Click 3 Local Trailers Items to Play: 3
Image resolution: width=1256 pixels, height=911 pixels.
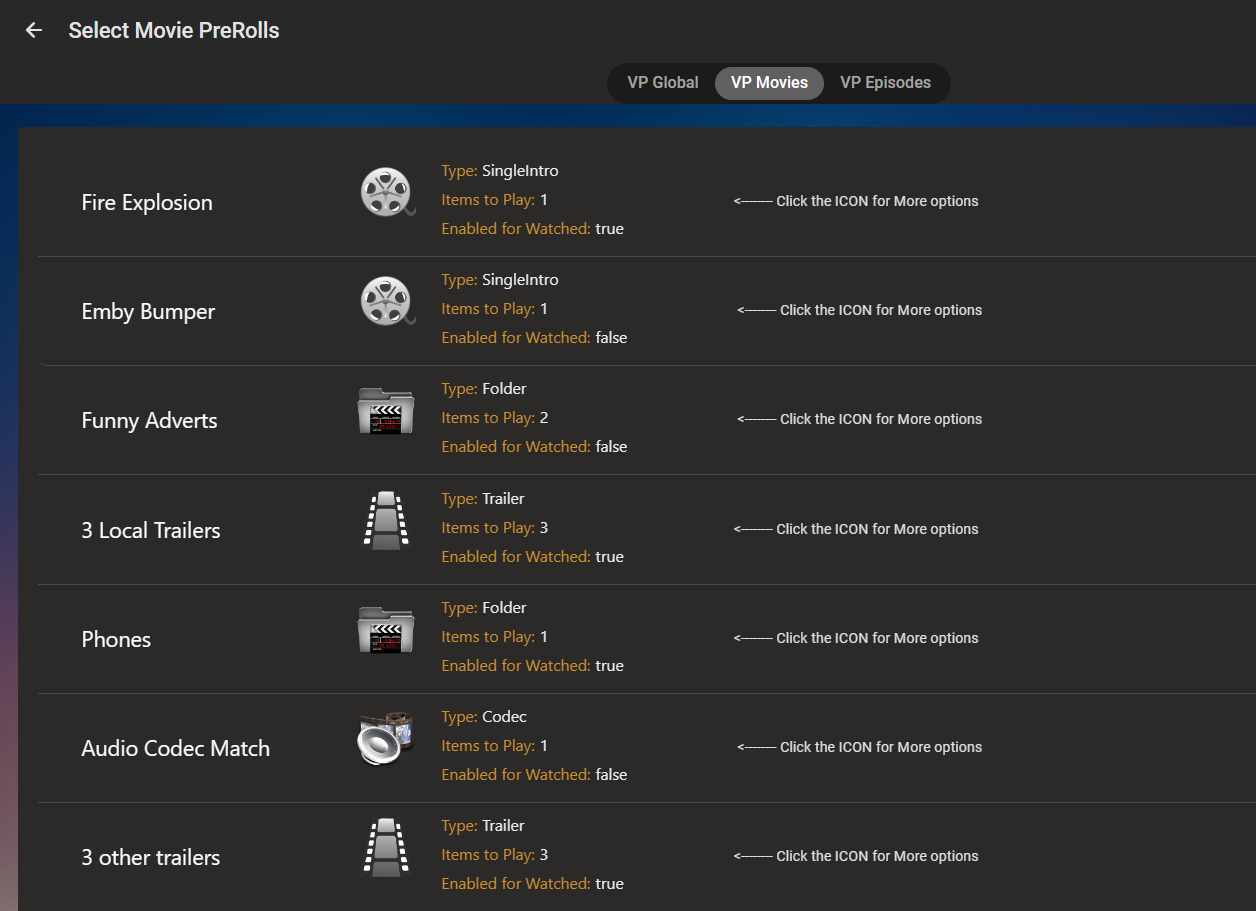495,528
